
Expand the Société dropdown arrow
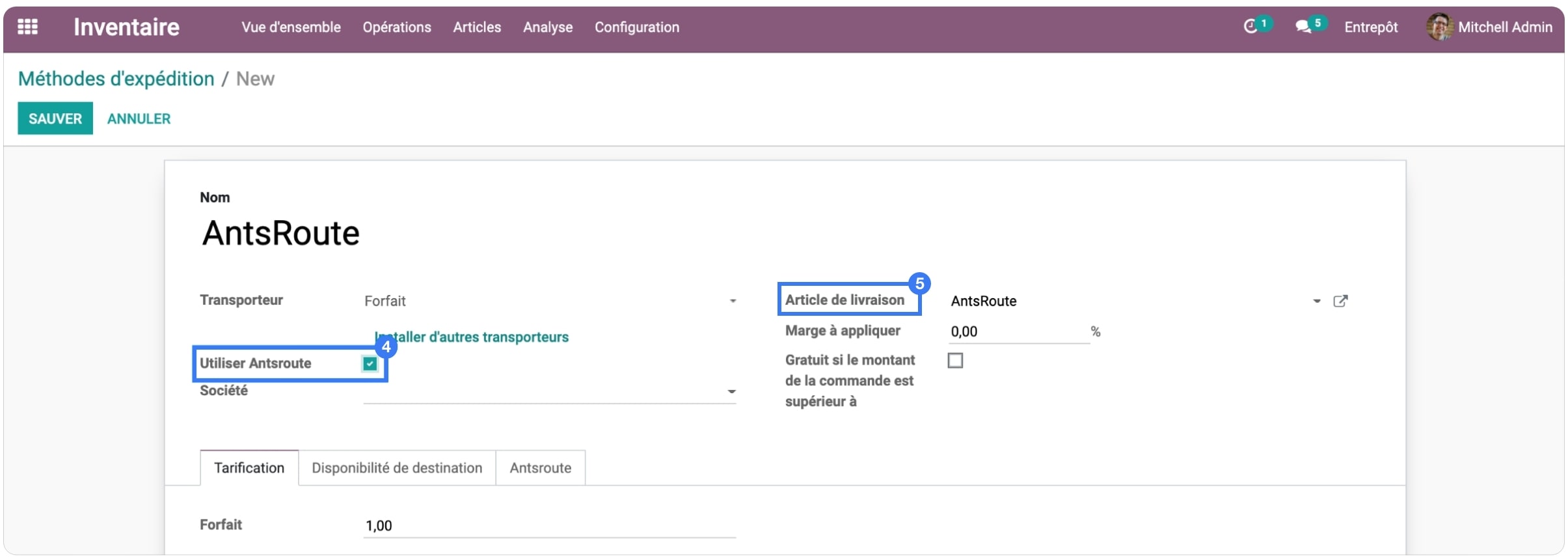pyautogui.click(x=731, y=391)
